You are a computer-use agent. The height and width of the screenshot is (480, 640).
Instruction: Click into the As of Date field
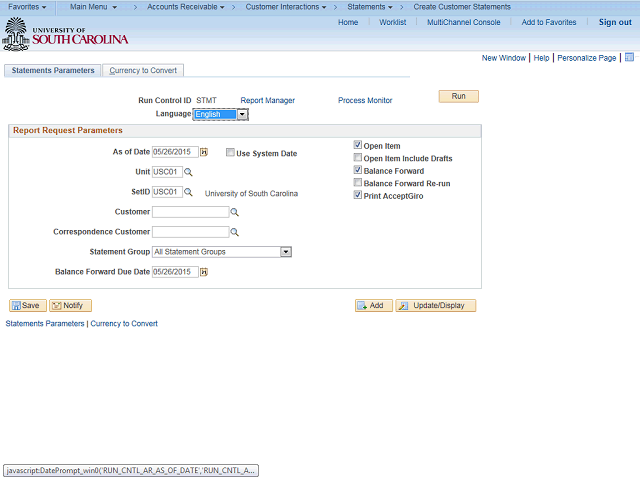click(175, 152)
